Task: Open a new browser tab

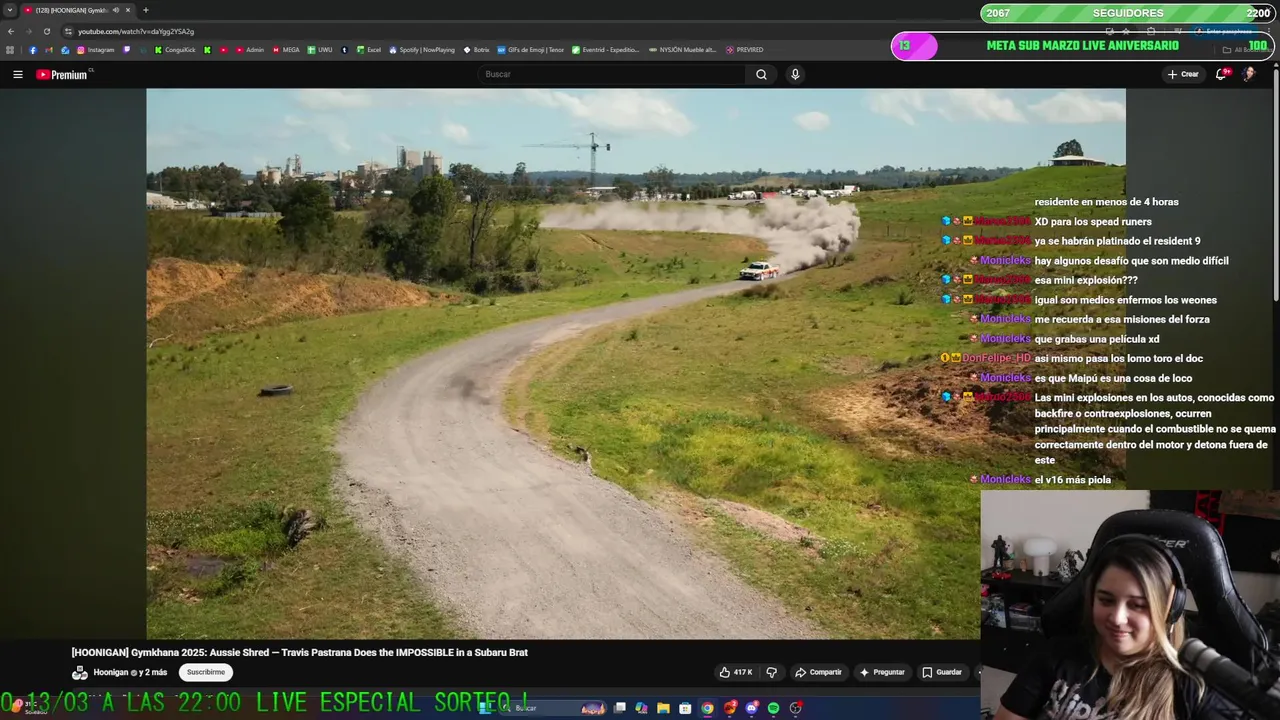Action: [x=145, y=10]
